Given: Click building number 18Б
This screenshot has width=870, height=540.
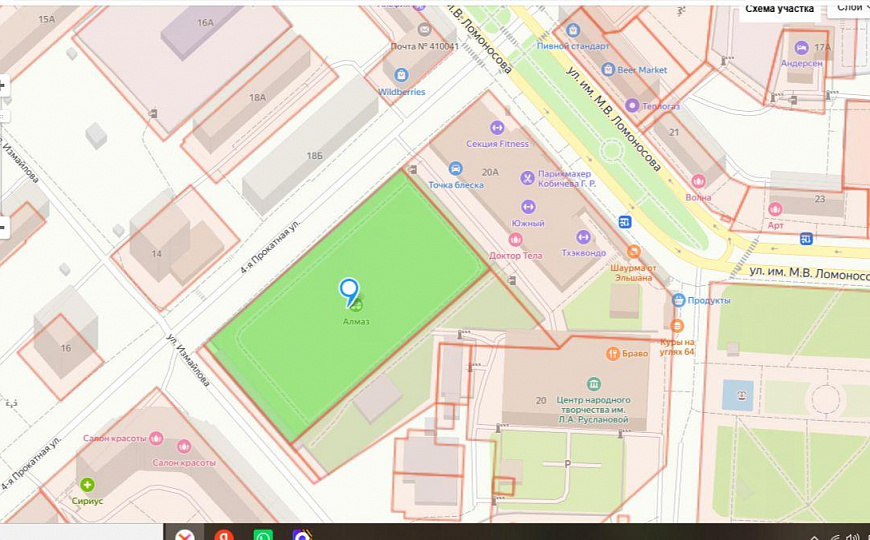Looking at the screenshot, I should 315,156.
